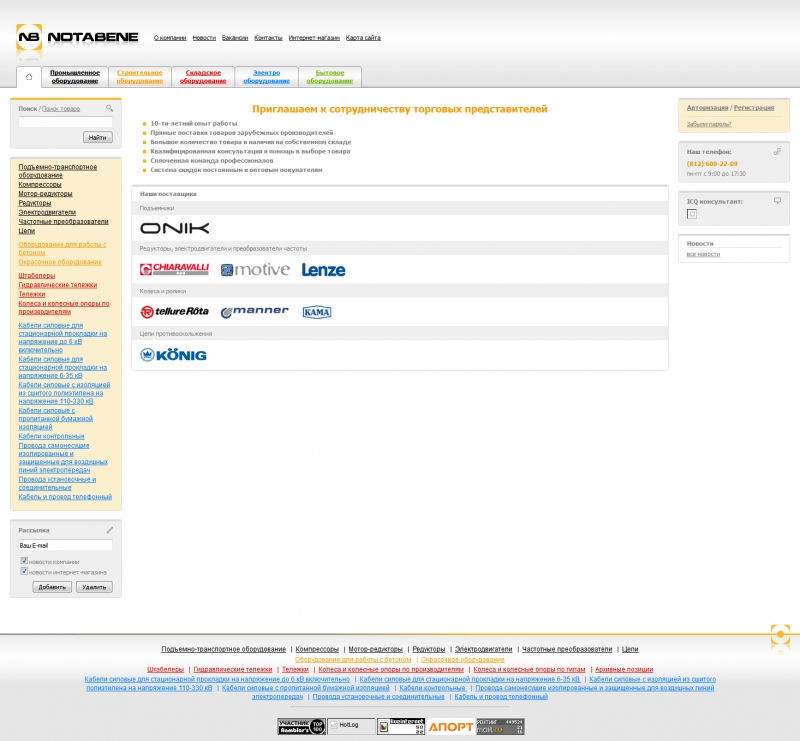Image resolution: width=800 pixels, height=741 pixels.
Task: Open Окрасочное оборудование in the left sidebar
Action: pyautogui.click(x=60, y=262)
